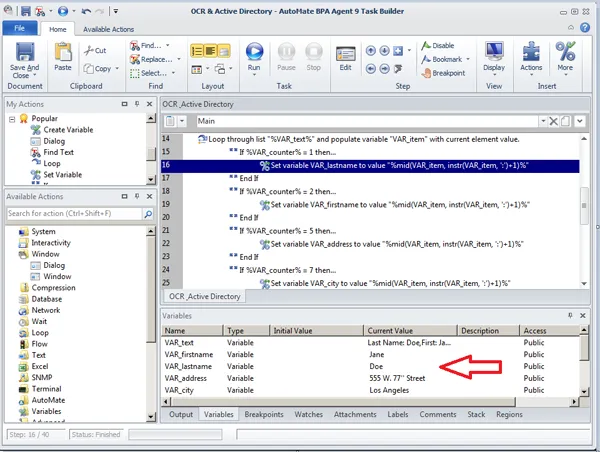This screenshot has width=600, height=452.
Task: Open the Breakpoints tab at bottom
Action: tap(264, 414)
